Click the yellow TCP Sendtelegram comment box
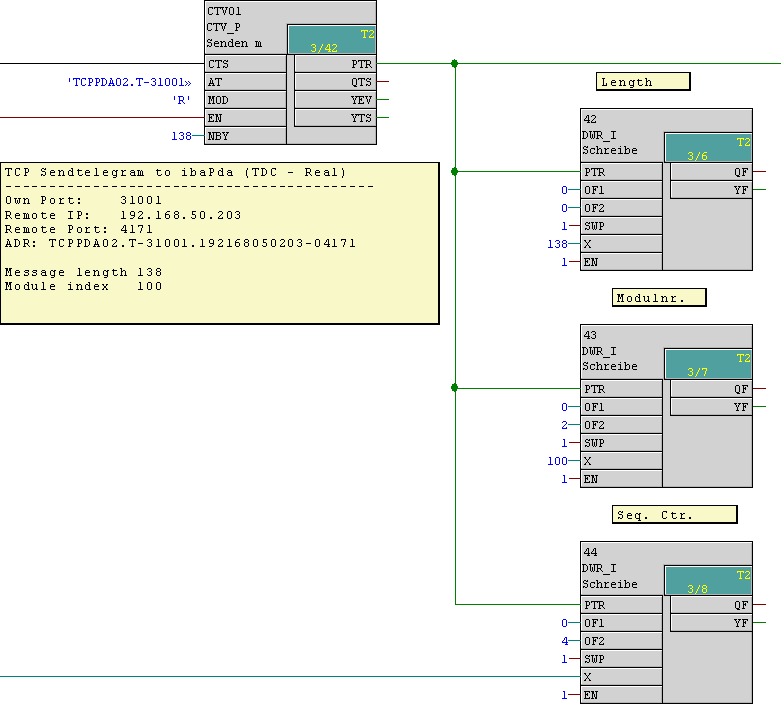Screen dimensions: 781x704 220,243
